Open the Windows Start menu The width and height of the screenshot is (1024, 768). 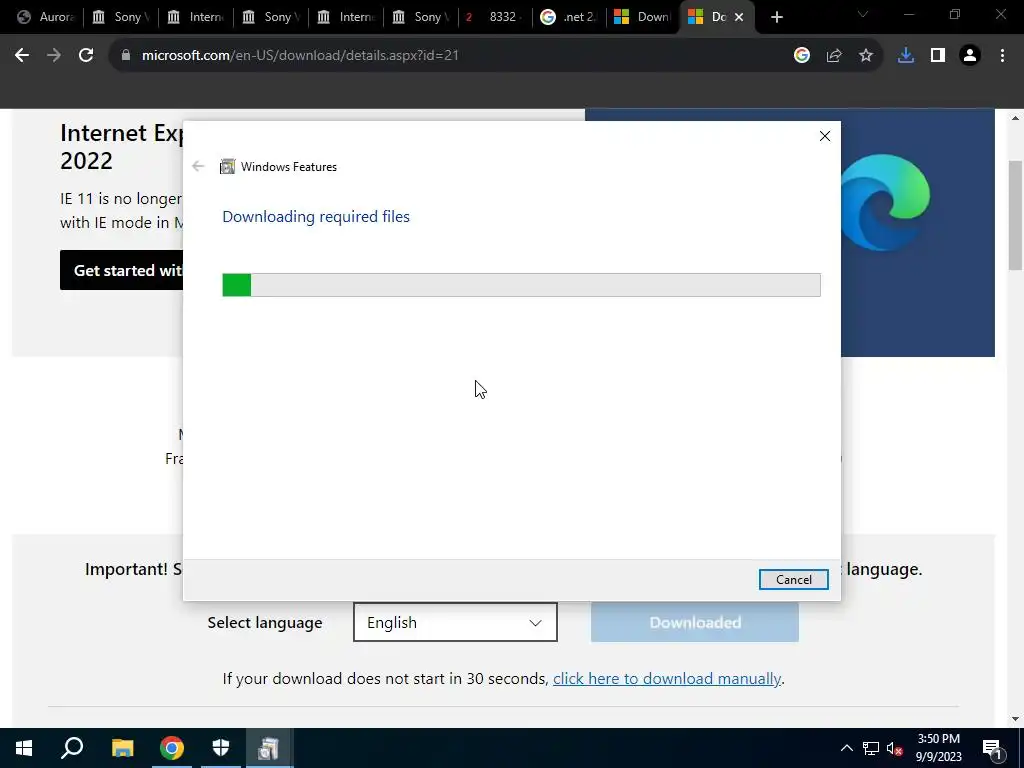pyautogui.click(x=24, y=748)
